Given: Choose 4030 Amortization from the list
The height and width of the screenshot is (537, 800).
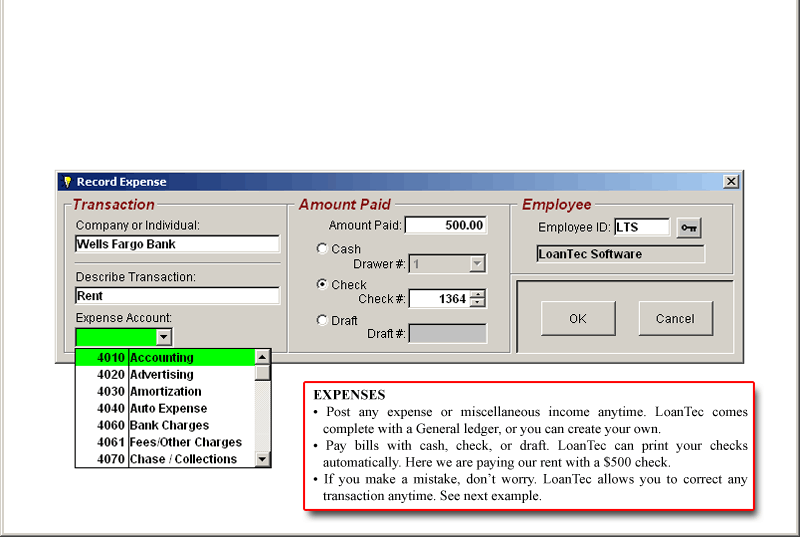Looking at the screenshot, I should click(165, 391).
